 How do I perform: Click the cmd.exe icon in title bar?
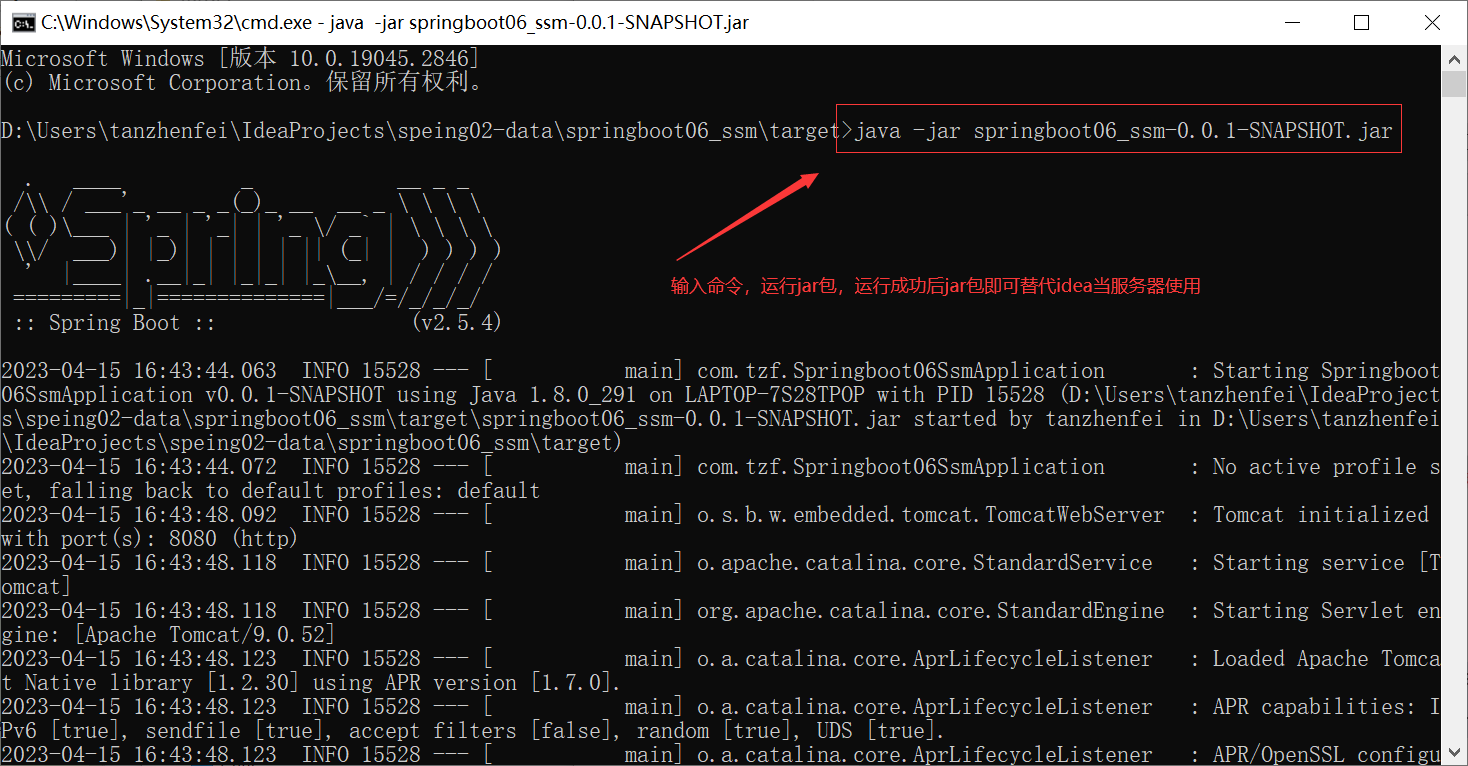coord(24,21)
